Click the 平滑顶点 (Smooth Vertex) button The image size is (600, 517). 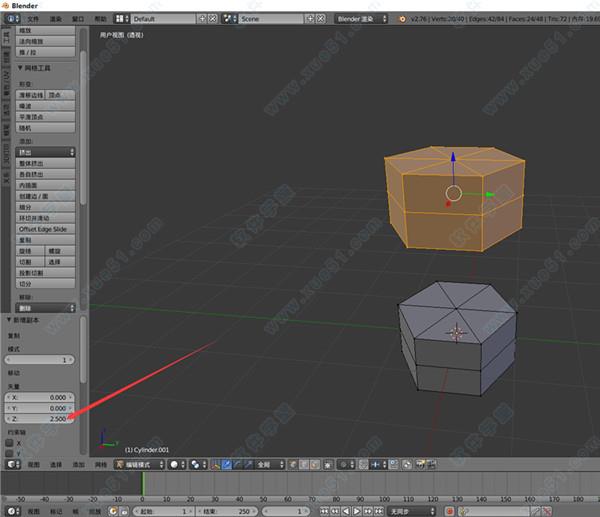point(45,117)
